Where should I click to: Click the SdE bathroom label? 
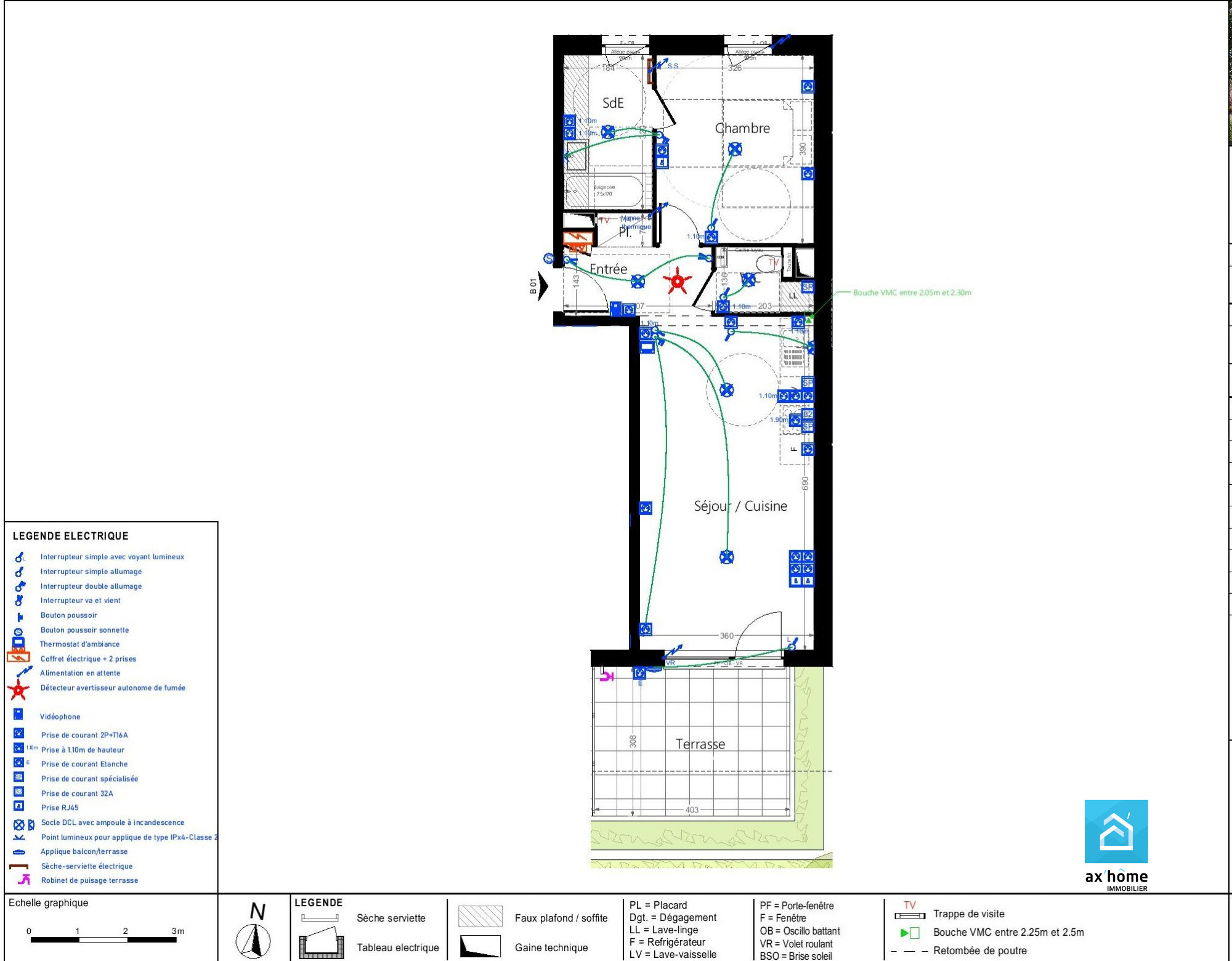tap(613, 103)
